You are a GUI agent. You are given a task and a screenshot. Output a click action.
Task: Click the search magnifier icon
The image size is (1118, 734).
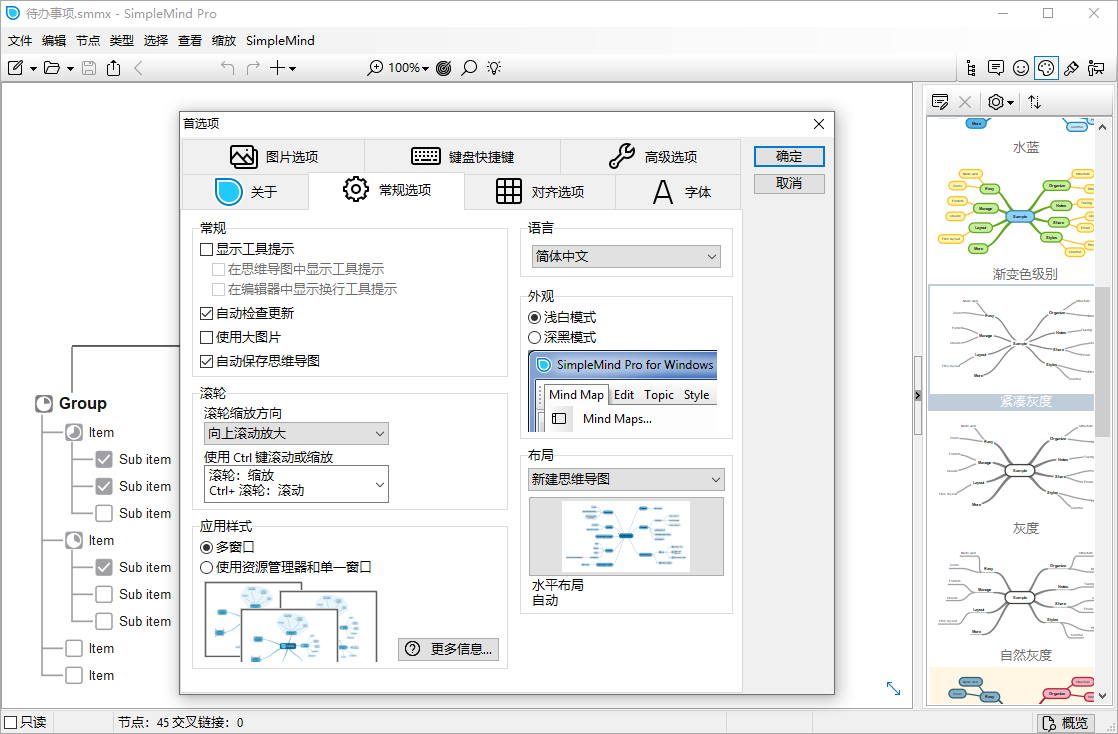point(468,67)
